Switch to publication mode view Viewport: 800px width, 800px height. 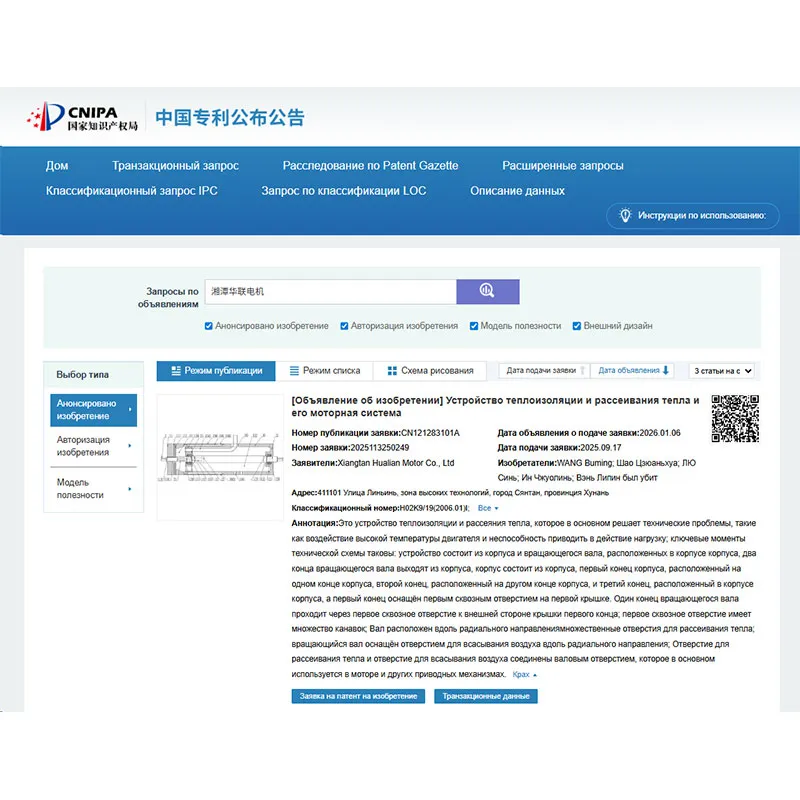(x=216, y=370)
